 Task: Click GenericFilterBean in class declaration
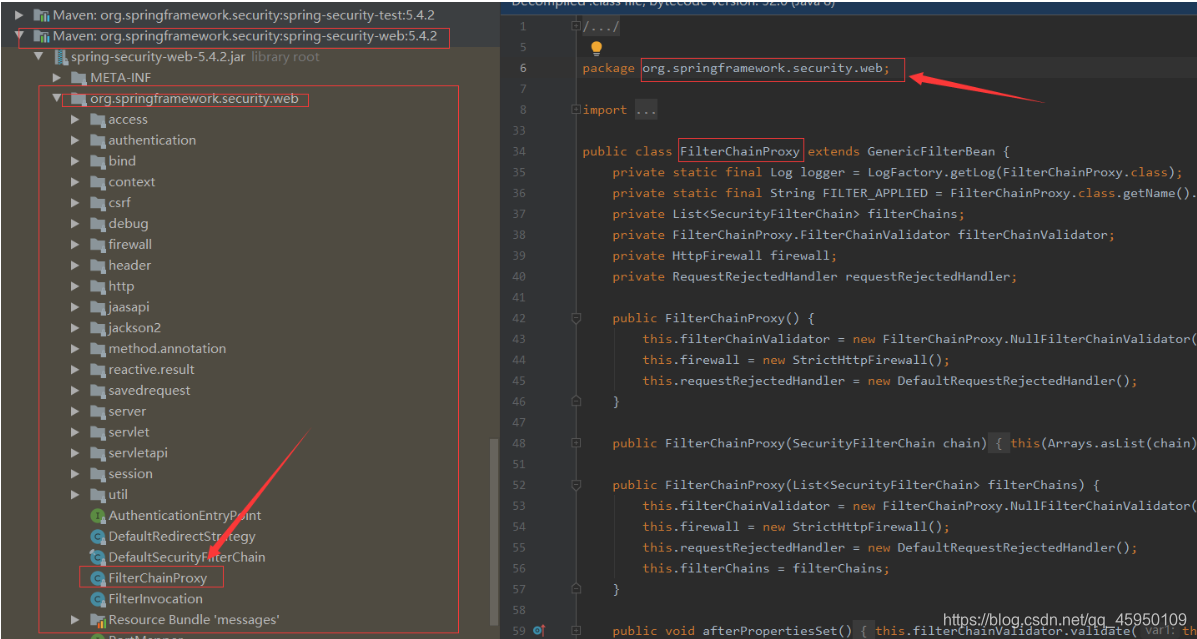coord(931,151)
